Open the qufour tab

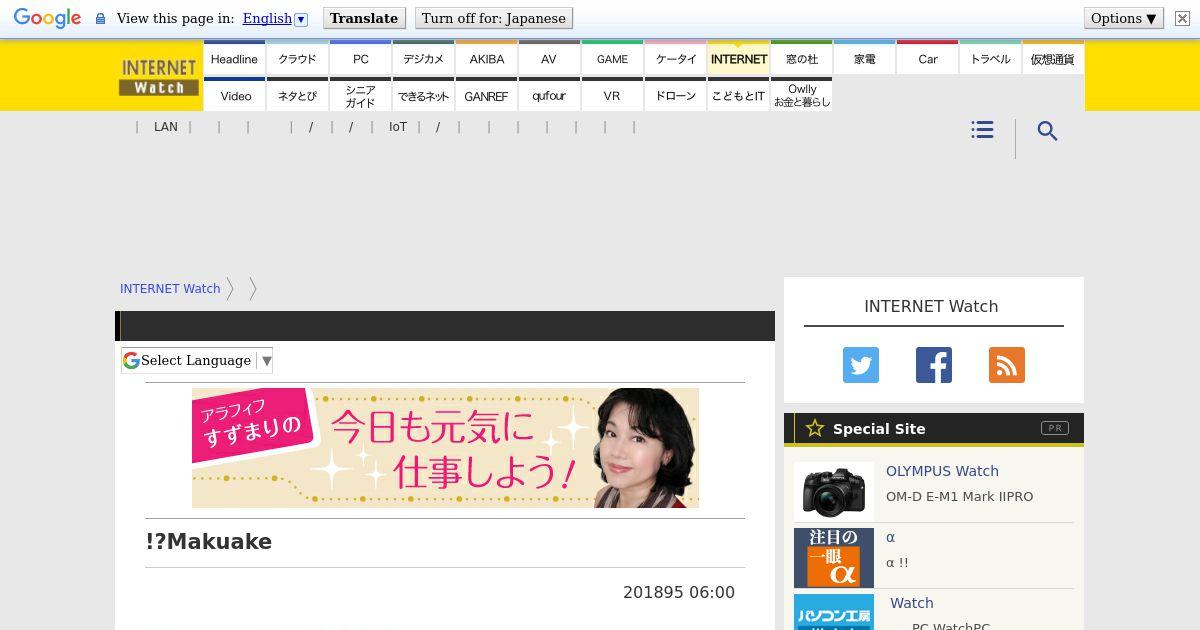tap(549, 95)
